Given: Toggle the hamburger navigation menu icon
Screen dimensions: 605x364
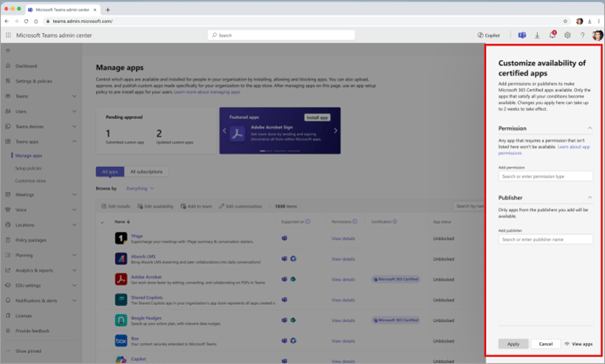Looking at the screenshot, I should click(x=8, y=51).
